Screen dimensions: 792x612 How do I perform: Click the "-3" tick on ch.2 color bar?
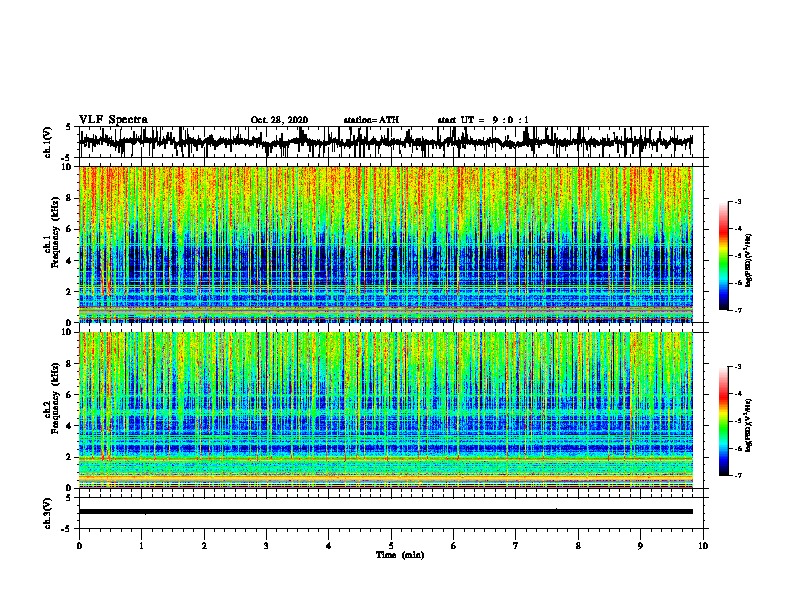tap(737, 367)
